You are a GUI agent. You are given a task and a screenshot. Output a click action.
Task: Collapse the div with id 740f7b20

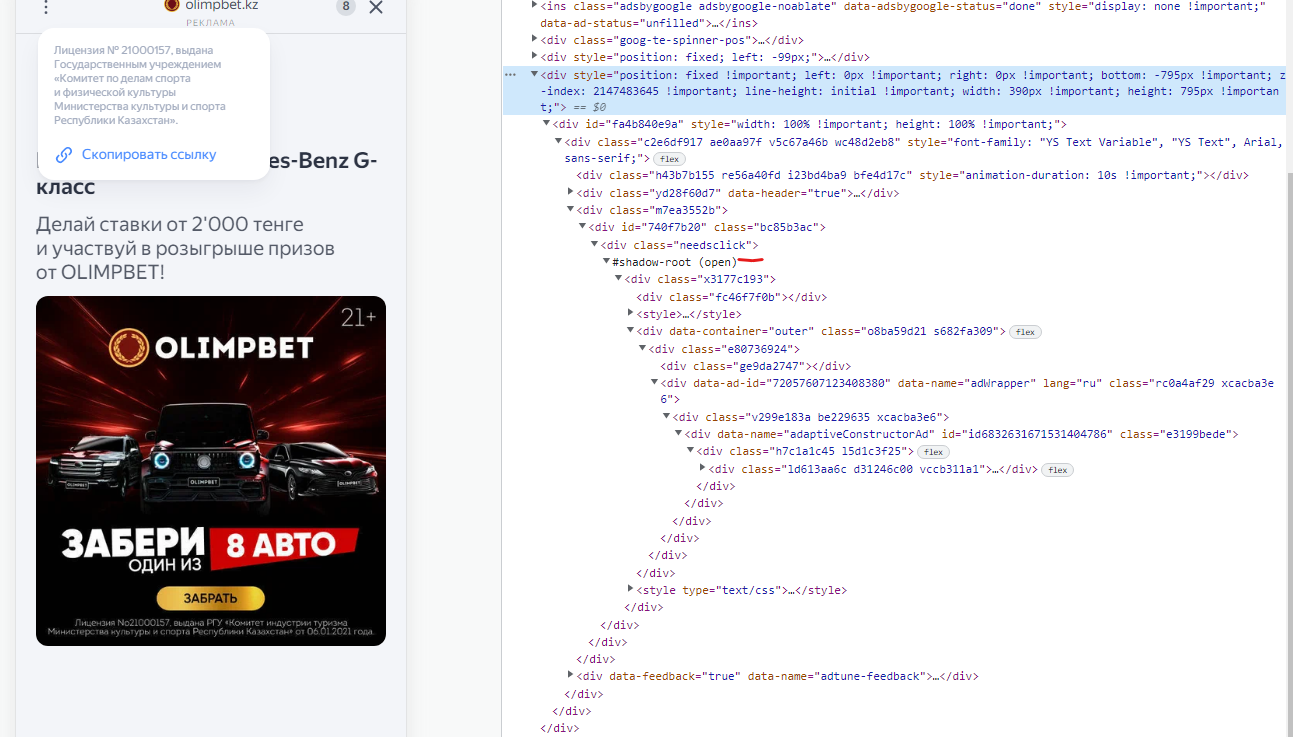[x=582, y=227]
